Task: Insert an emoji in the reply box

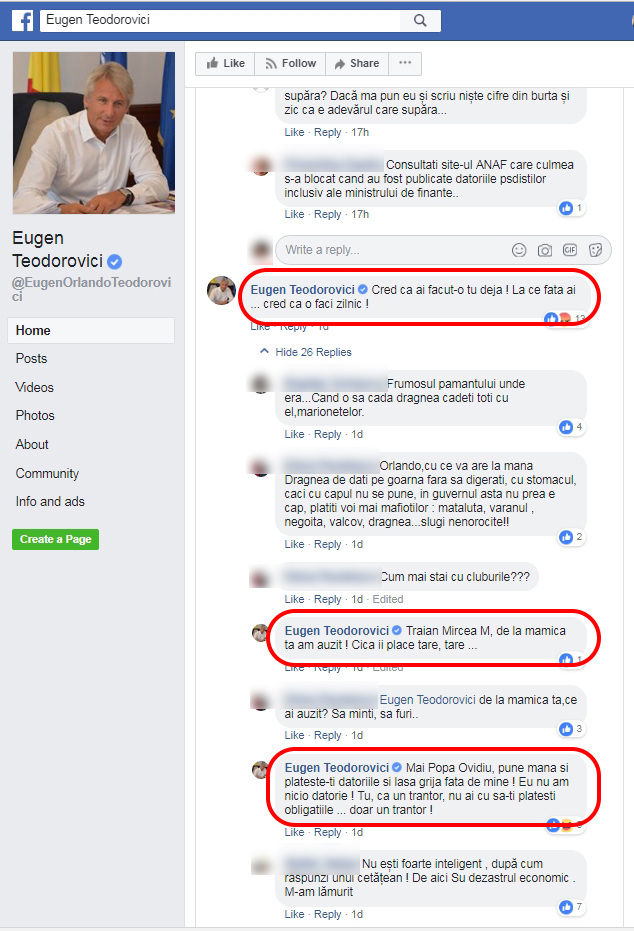Action: [x=519, y=250]
